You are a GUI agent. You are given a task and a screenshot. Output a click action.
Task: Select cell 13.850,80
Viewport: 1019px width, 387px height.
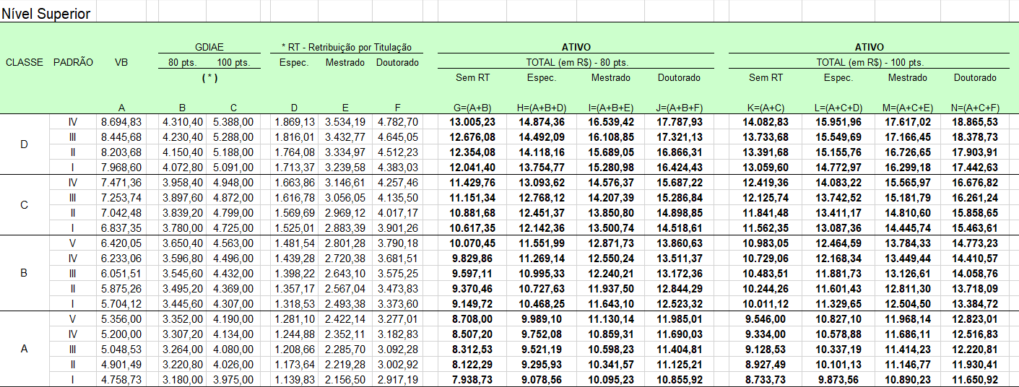610,214
